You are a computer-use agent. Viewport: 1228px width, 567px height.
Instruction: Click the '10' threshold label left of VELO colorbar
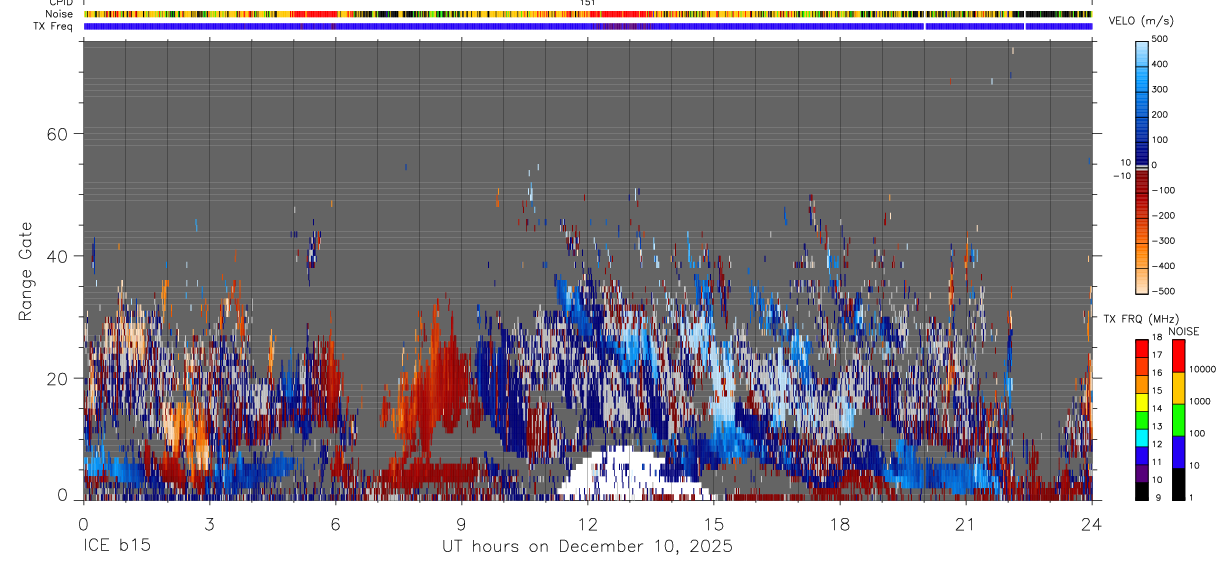[1124, 162]
